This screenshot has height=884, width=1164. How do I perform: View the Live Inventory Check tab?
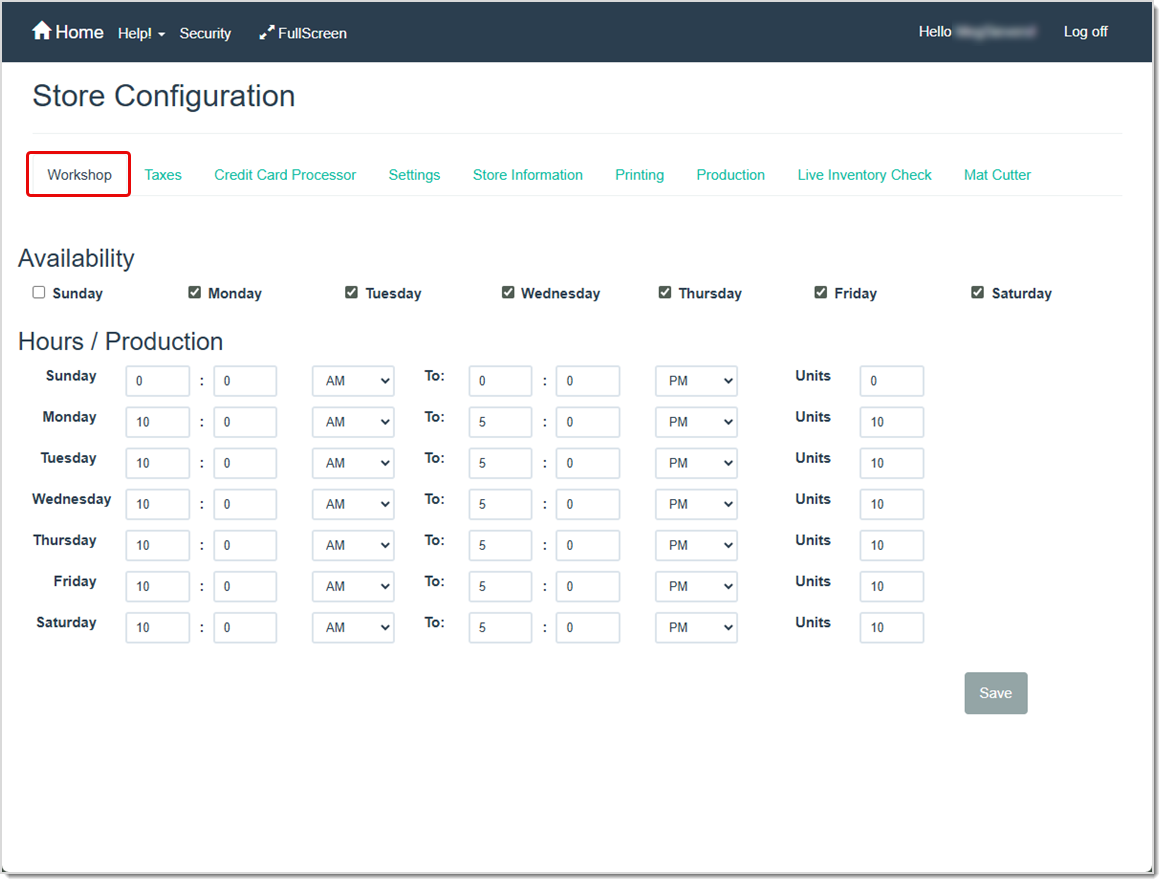(864, 174)
